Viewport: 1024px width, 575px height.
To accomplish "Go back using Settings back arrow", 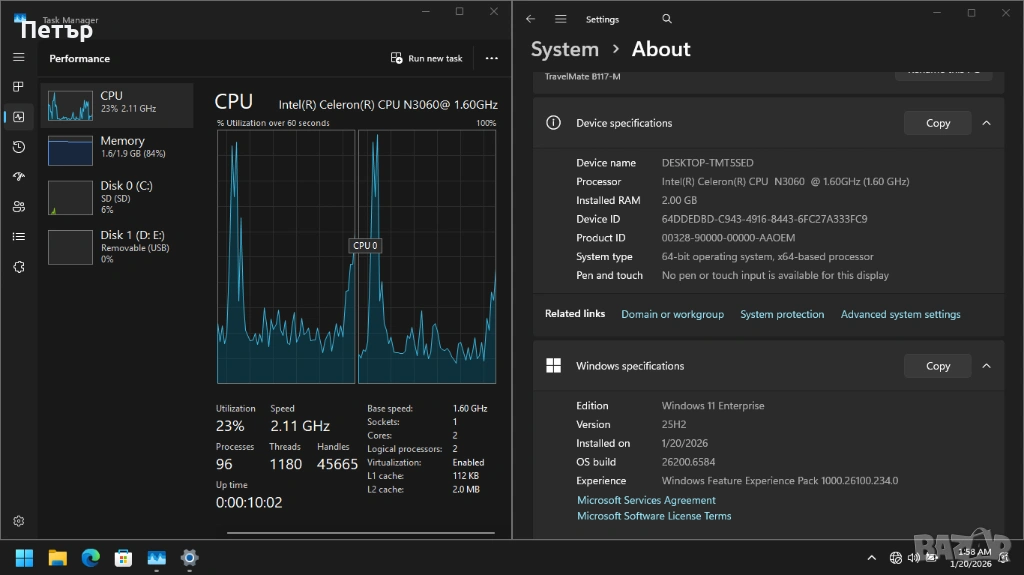I will (531, 19).
